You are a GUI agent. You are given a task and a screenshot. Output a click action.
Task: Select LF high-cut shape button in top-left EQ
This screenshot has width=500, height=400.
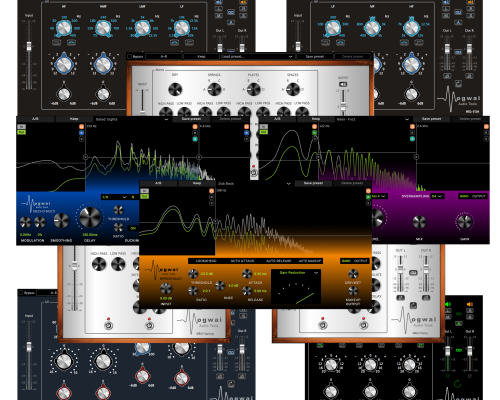pyautogui.click(x=189, y=42)
